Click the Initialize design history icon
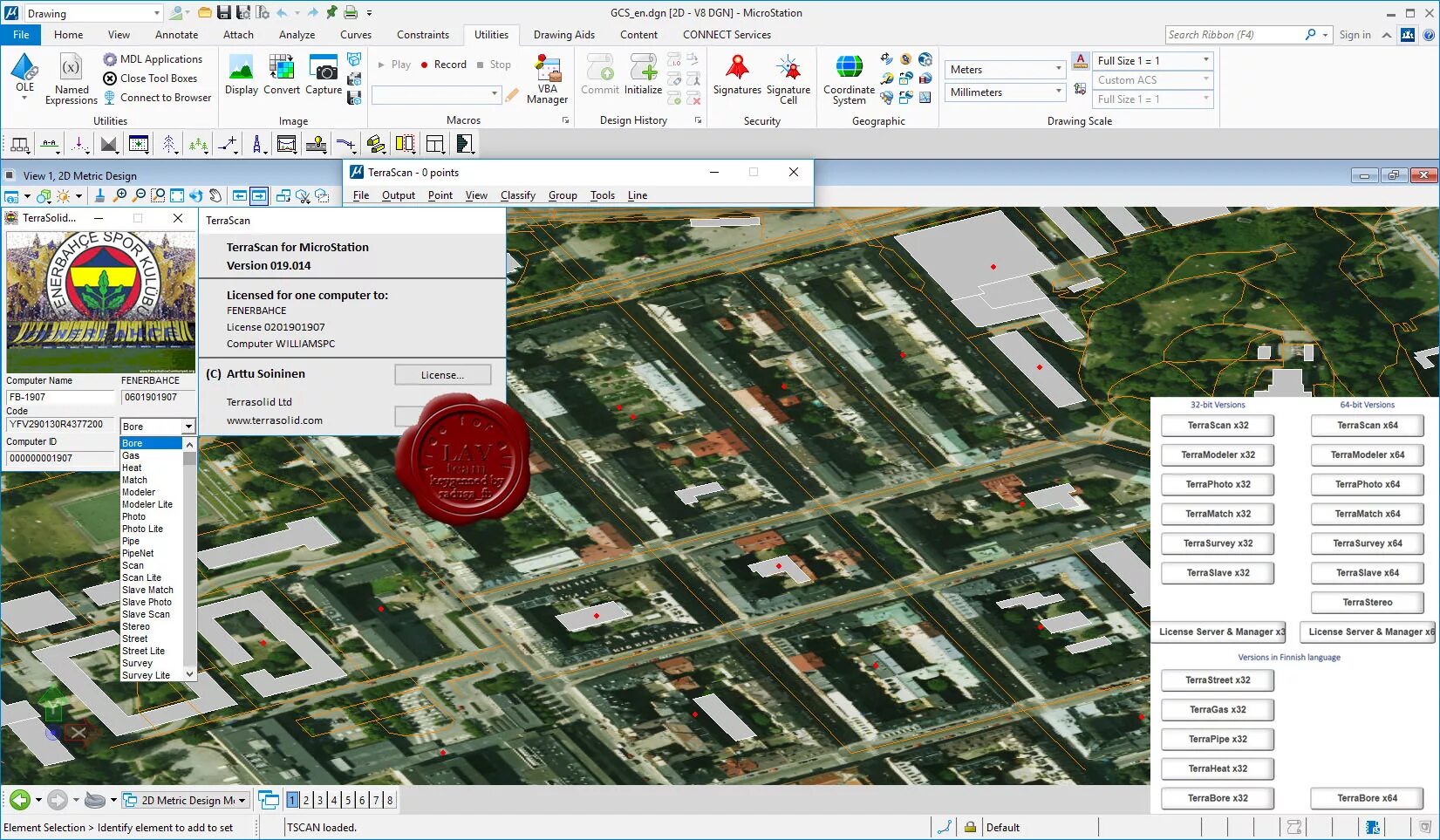 click(x=643, y=74)
